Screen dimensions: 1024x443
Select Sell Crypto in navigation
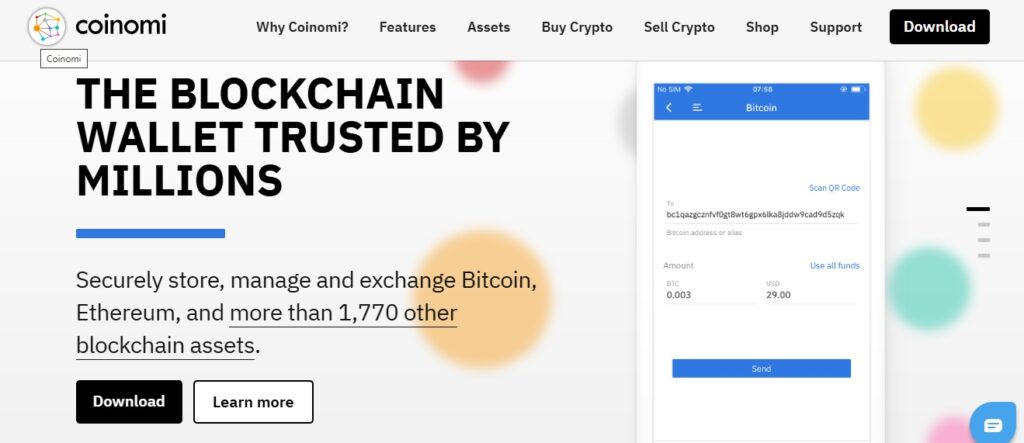679,27
